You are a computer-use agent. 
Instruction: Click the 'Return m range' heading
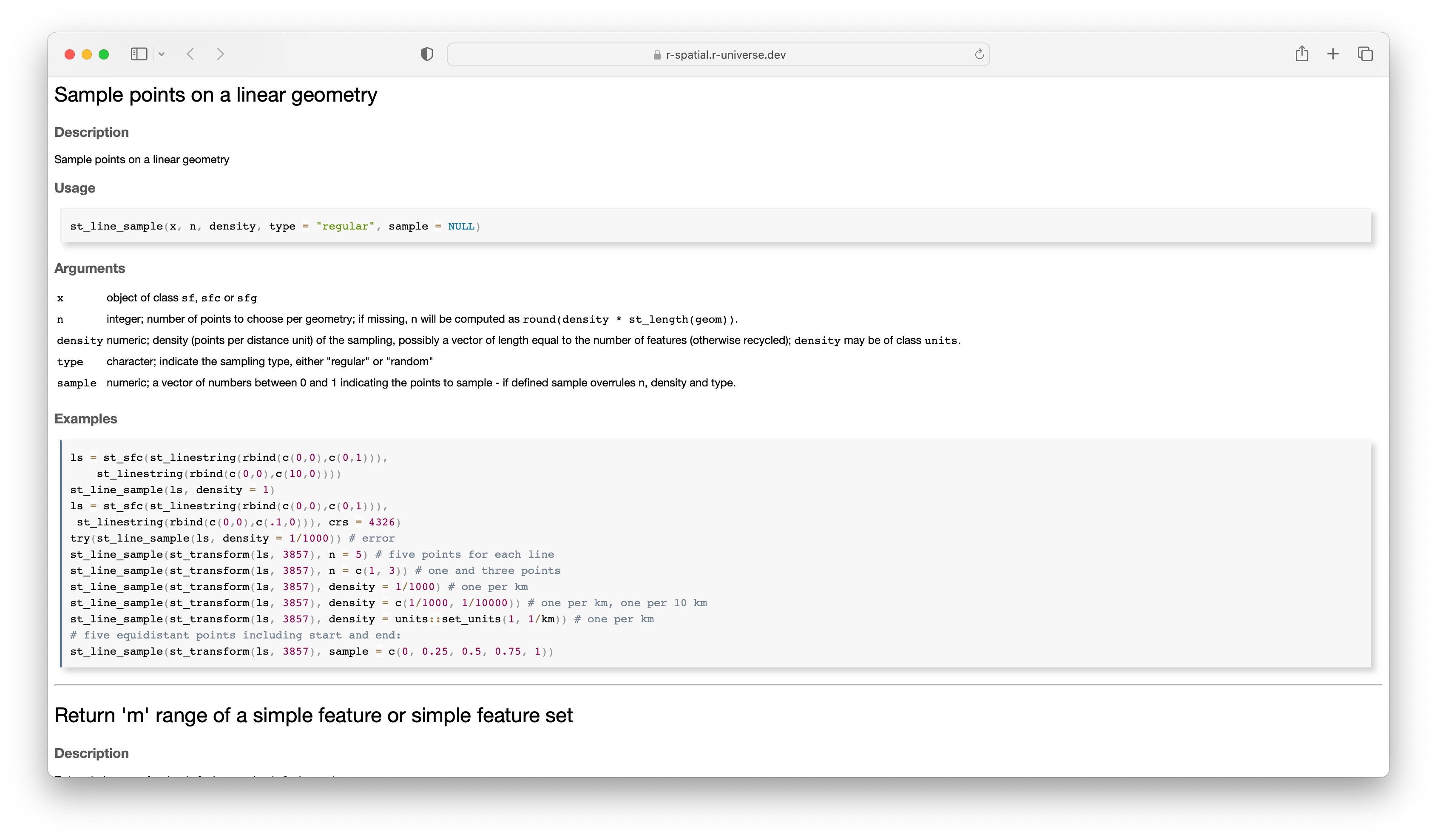314,715
